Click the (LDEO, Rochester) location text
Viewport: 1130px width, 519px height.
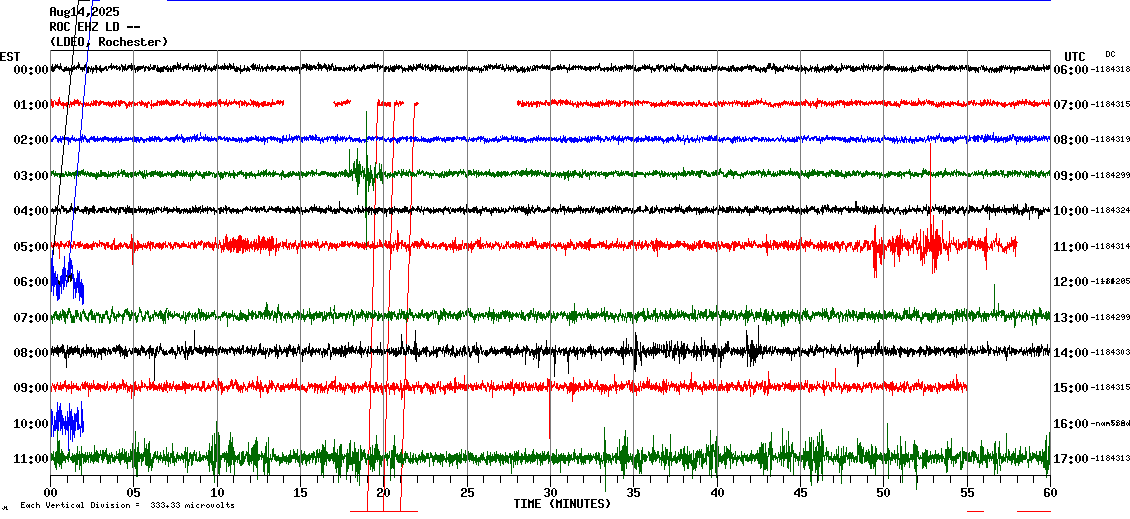[x=109, y=41]
